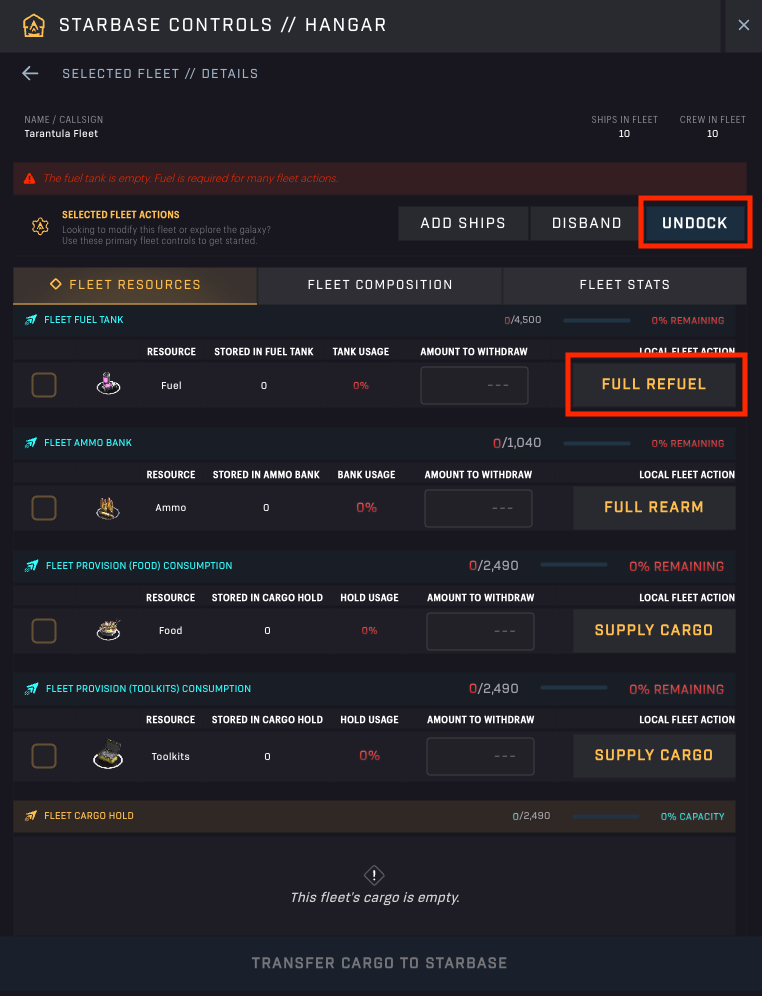This screenshot has height=996, width=762.
Task: Select the Ammo row checkbox
Action: click(44, 508)
